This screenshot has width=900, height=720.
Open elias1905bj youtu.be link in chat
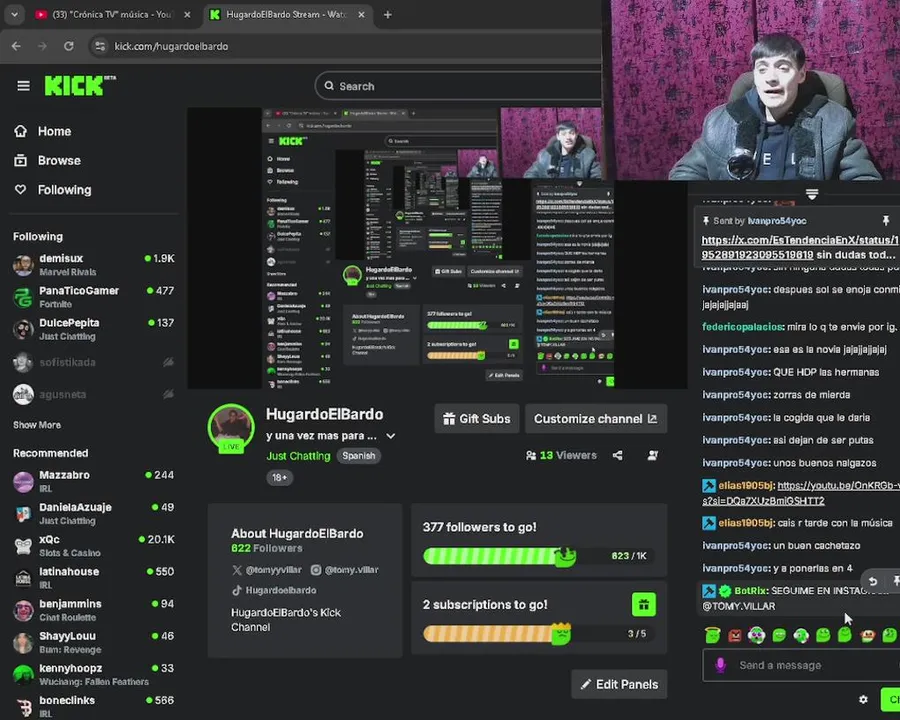pos(801,493)
